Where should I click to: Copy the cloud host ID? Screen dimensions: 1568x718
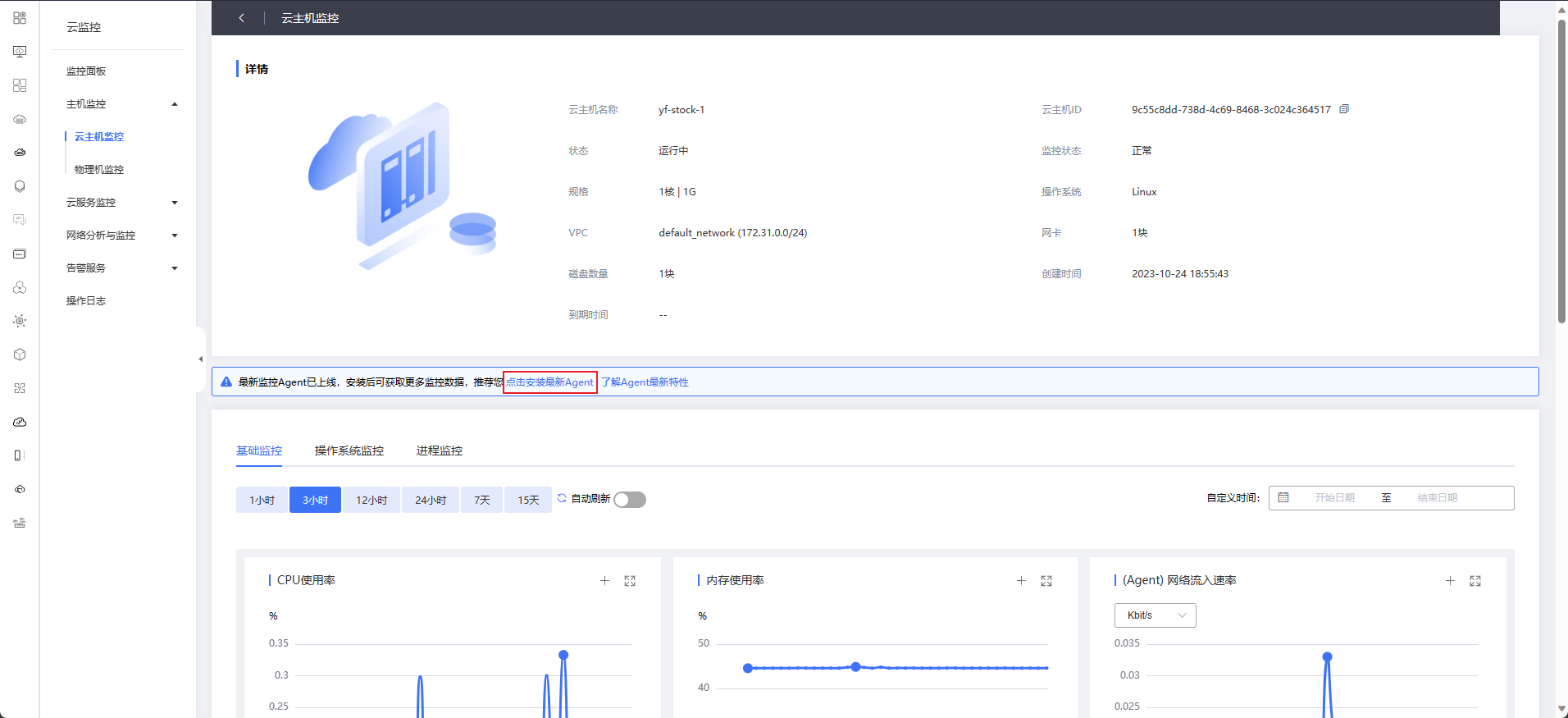[1344, 109]
